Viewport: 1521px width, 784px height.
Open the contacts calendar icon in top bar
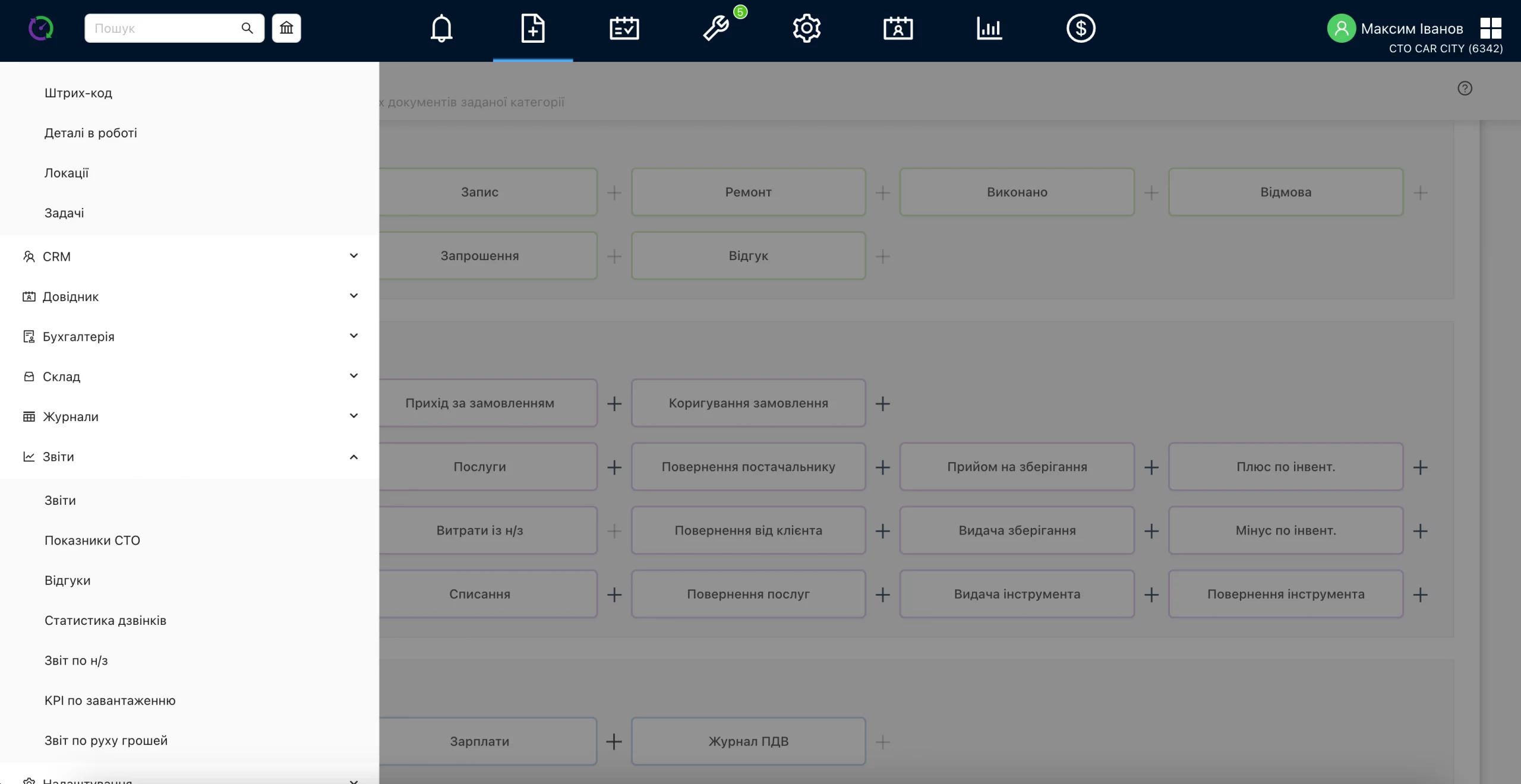tap(898, 29)
